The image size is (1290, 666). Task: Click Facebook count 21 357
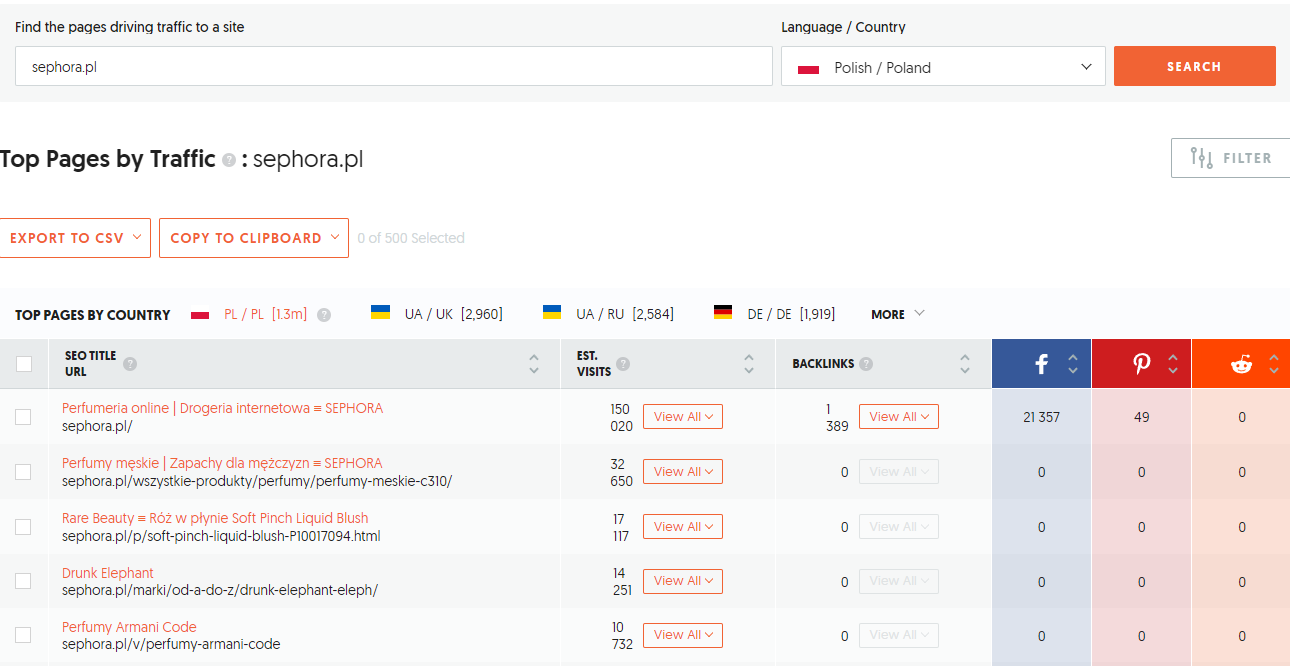1041,417
